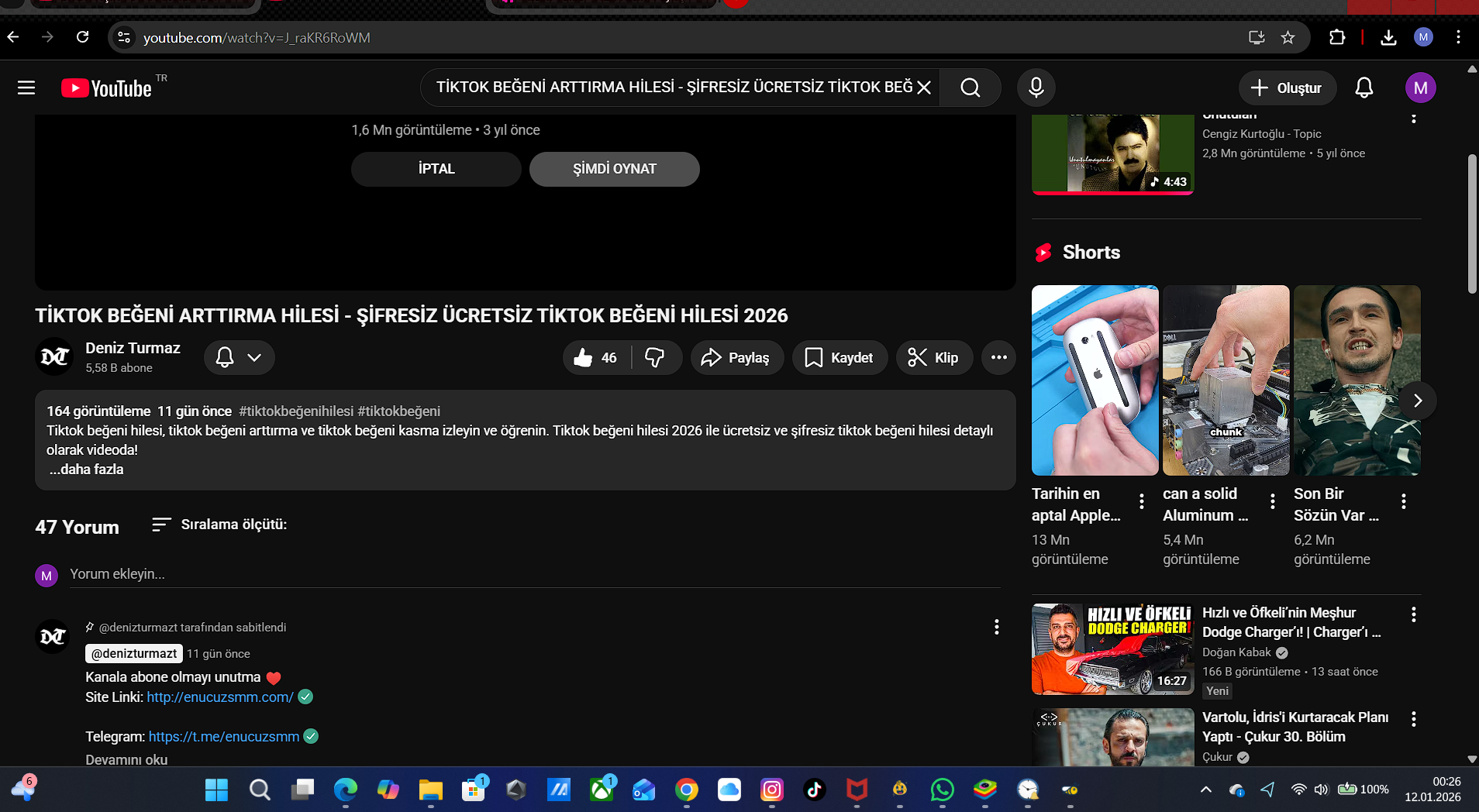Open Vartolu Çukur 30. Bölüm video title
Viewport: 1479px width, 812px height.
coord(1295,727)
